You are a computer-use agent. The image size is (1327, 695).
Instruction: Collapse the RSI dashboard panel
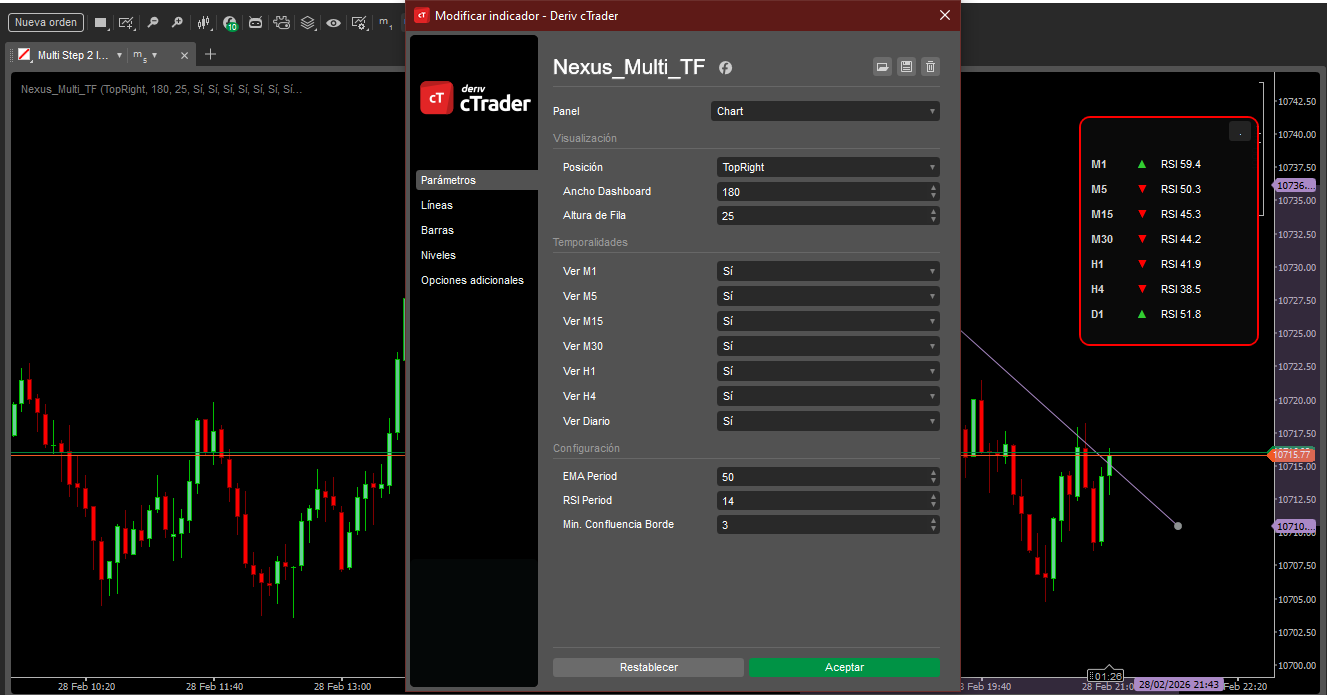[x=1240, y=131]
